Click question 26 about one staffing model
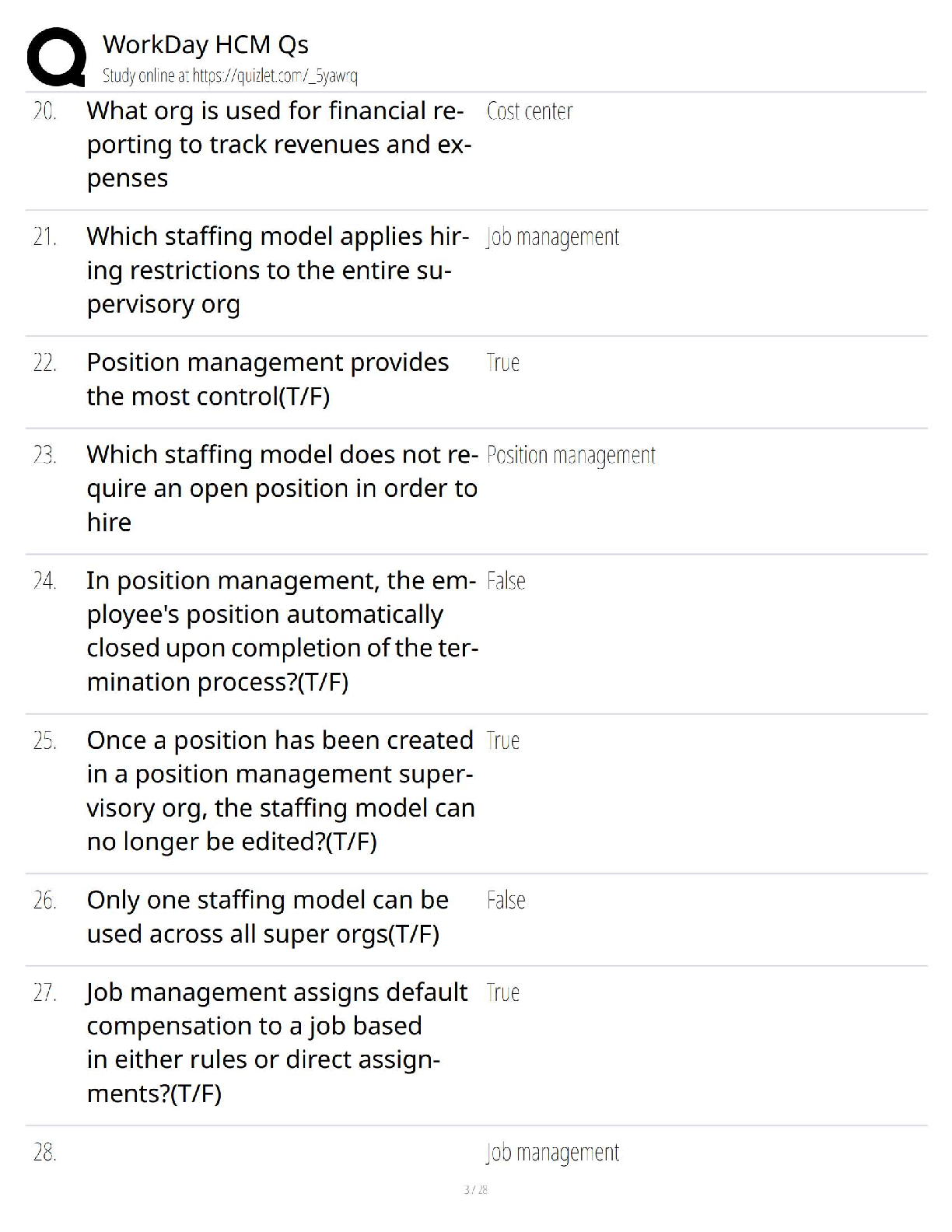 pyautogui.click(x=268, y=917)
